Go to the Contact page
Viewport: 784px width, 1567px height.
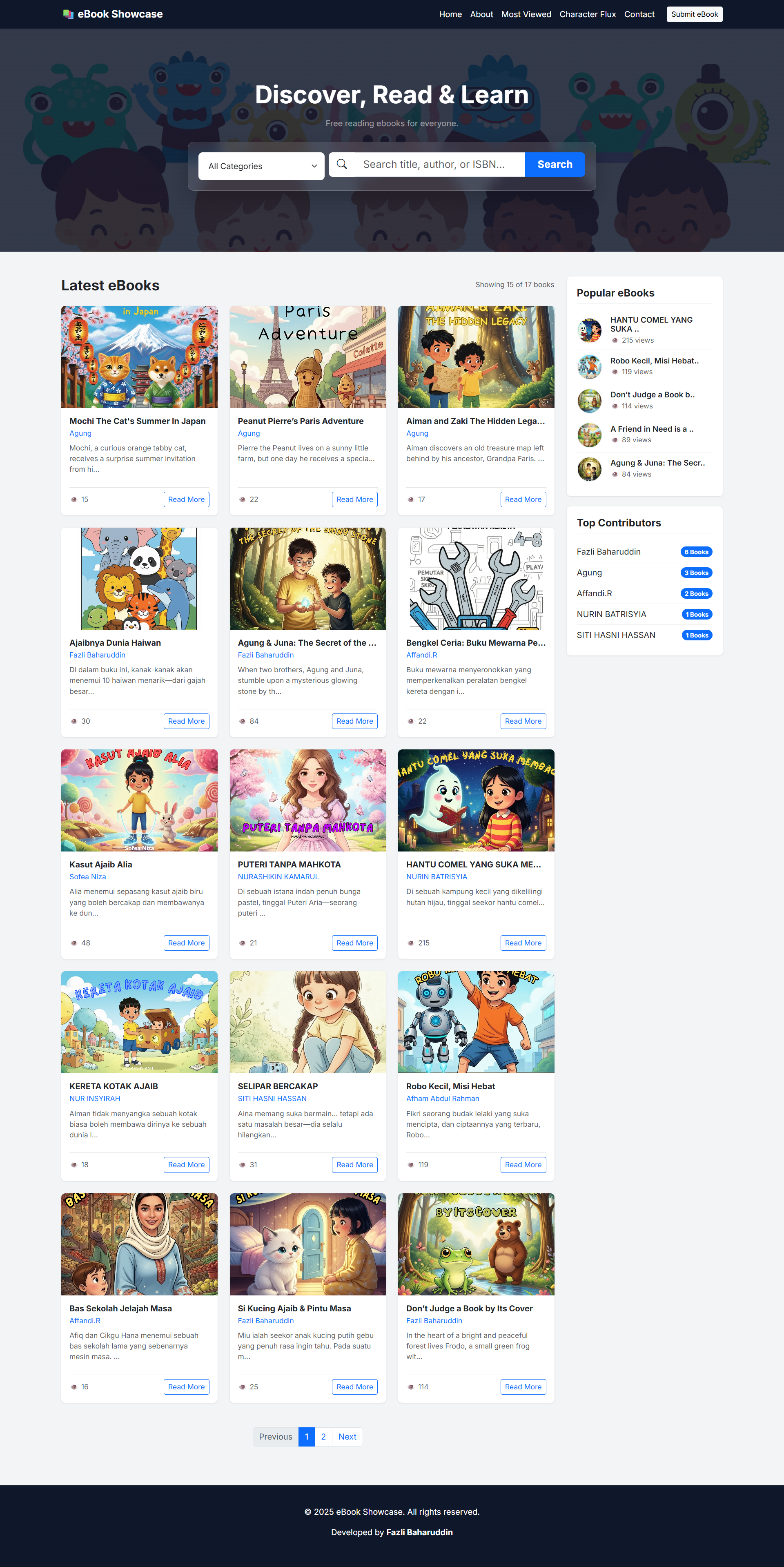(639, 14)
